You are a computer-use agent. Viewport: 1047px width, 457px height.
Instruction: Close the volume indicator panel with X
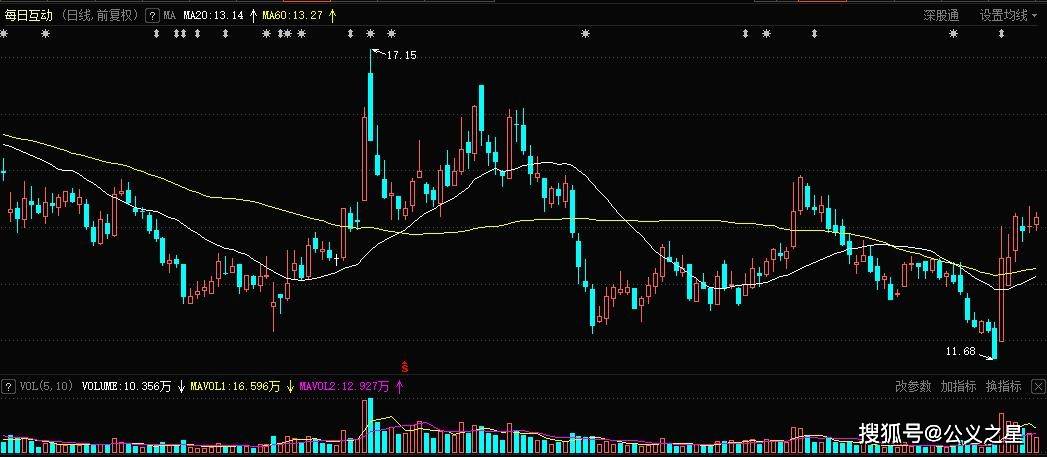pyautogui.click(x=1038, y=386)
